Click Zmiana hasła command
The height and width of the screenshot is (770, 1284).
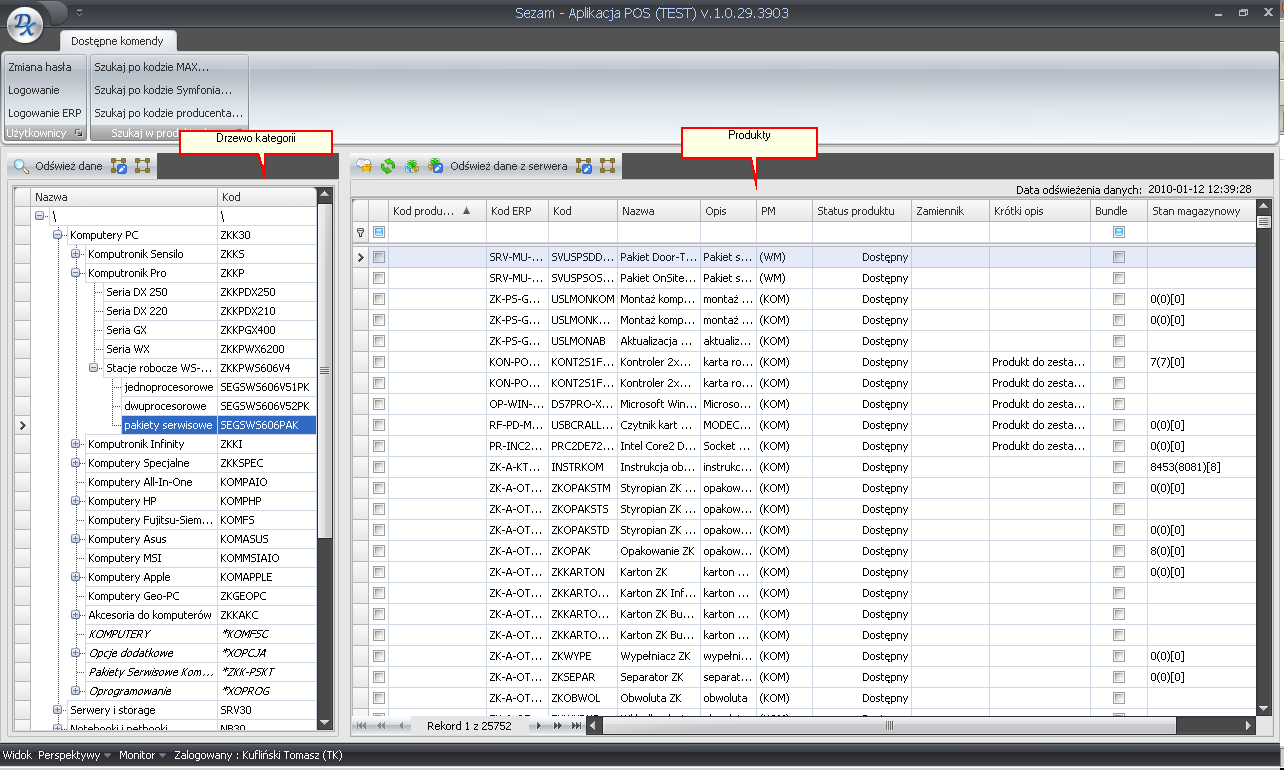click(x=40, y=67)
